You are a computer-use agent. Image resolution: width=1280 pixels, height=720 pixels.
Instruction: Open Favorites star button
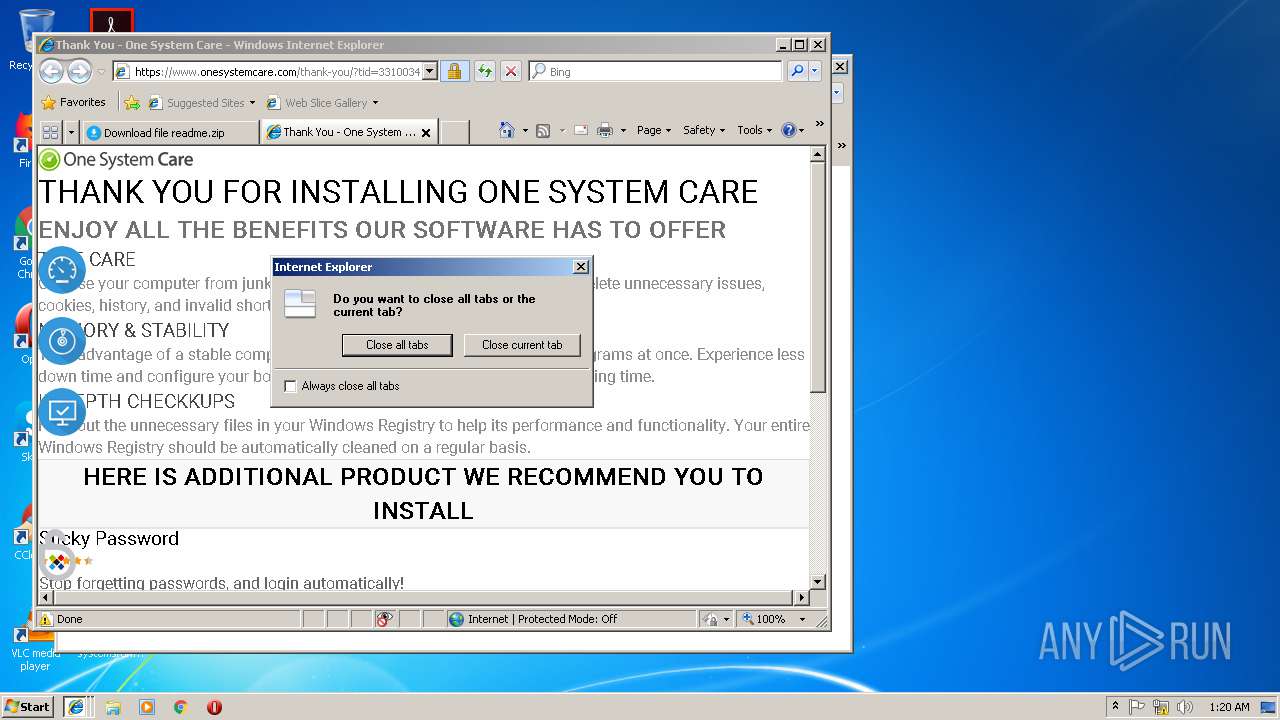click(x=73, y=102)
